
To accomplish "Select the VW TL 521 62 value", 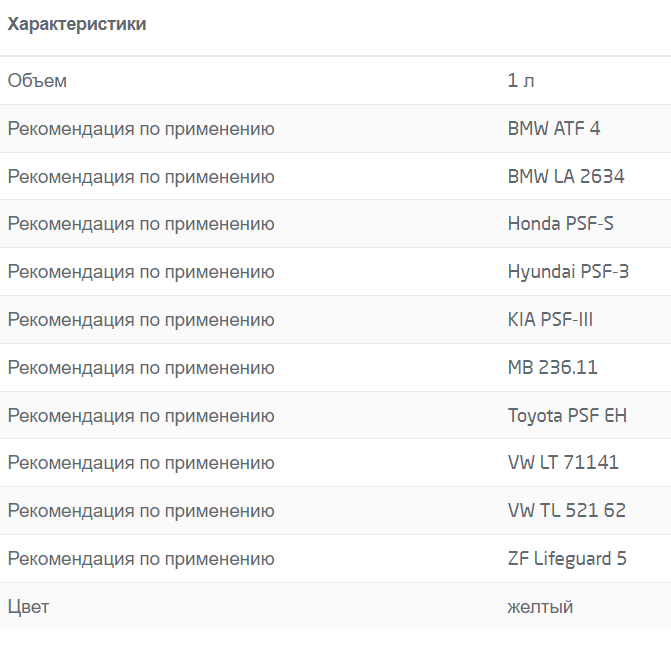I will point(567,511).
